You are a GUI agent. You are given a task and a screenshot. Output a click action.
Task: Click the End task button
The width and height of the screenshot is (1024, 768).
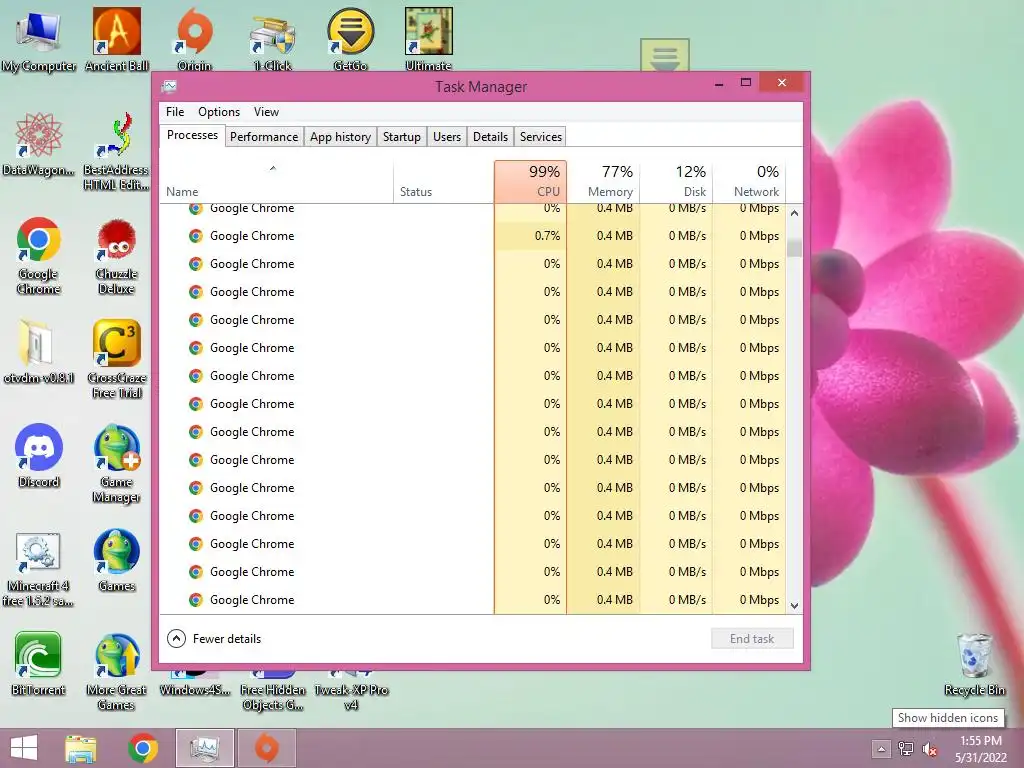(752, 639)
